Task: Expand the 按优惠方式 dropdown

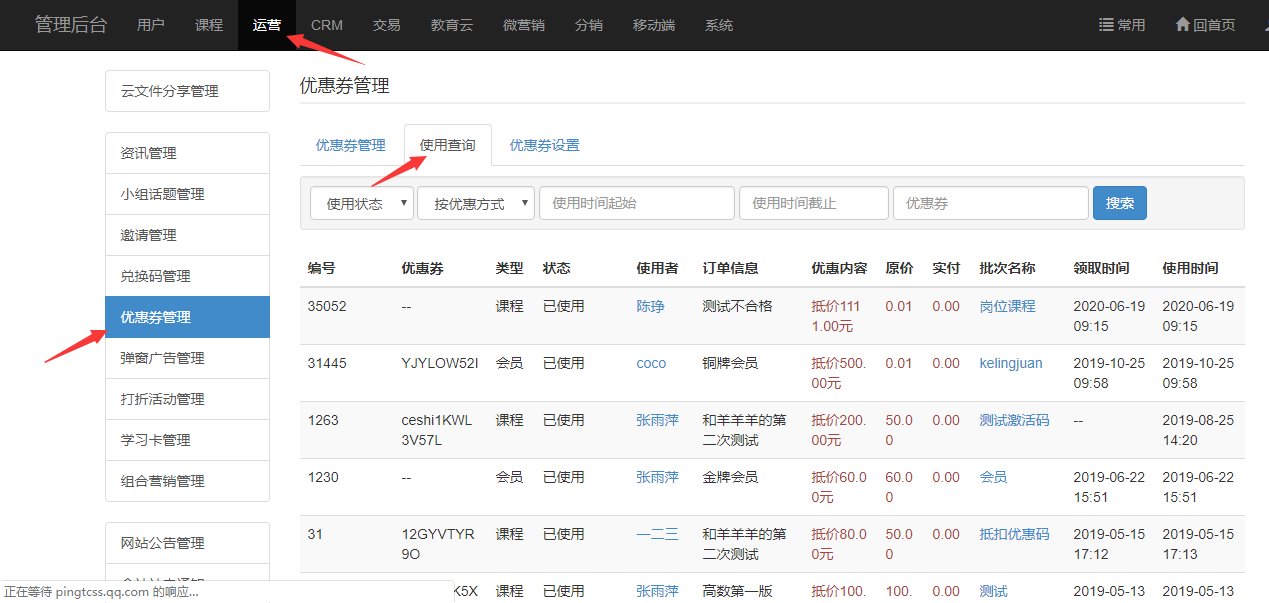Action: click(x=475, y=203)
